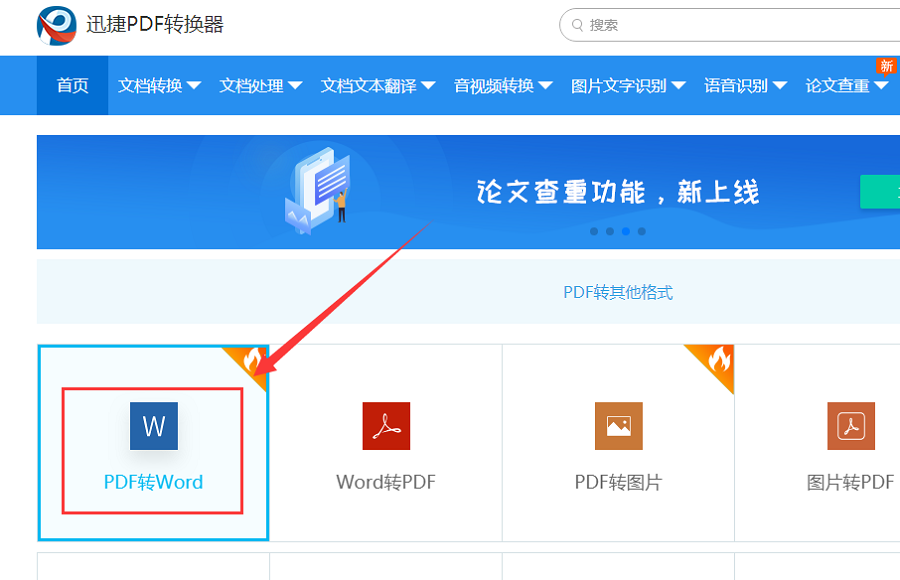Viewport: 900px width, 580px height.
Task: Open the 音视频转换 menu
Action: pyautogui.click(x=494, y=86)
